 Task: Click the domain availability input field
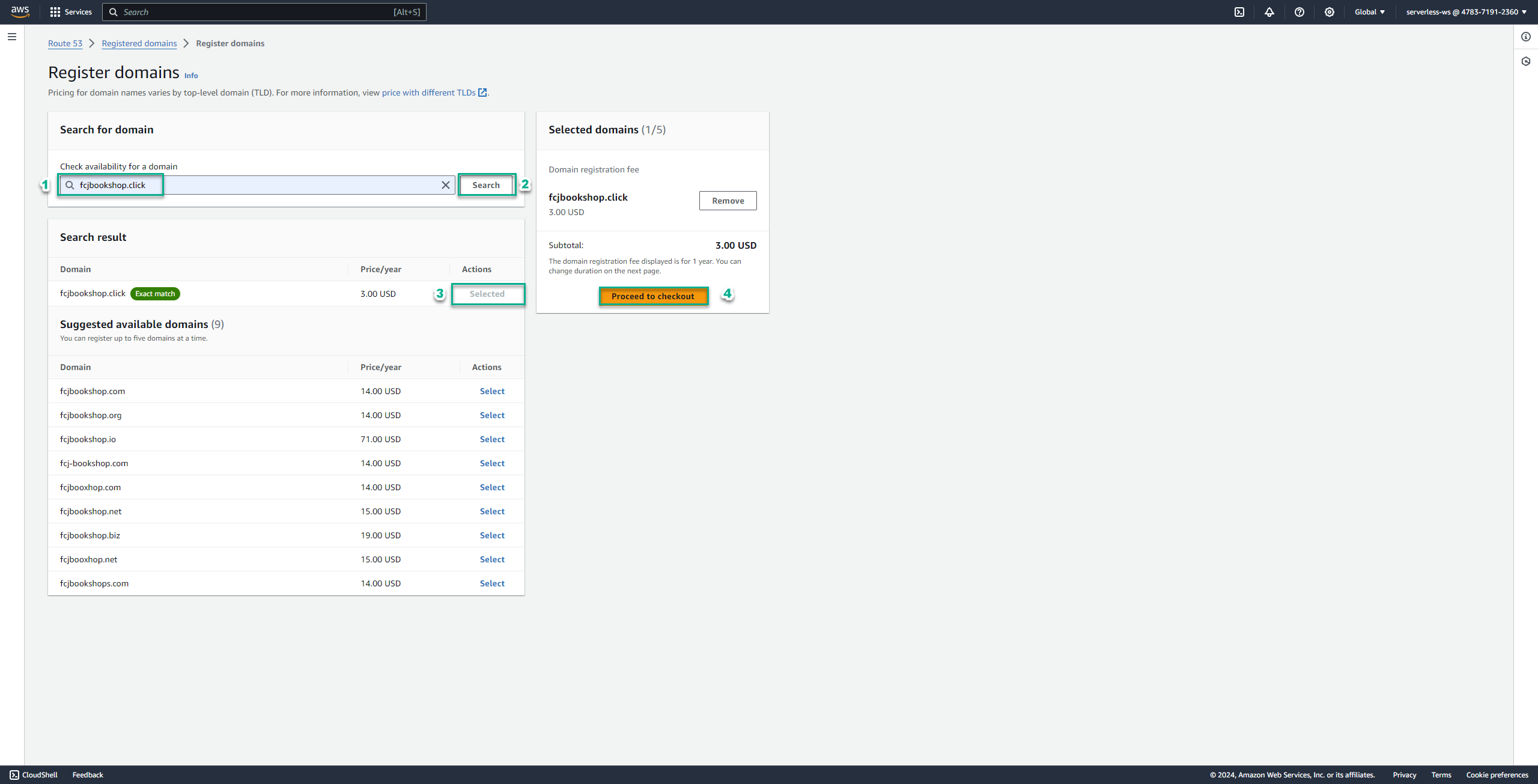(257, 185)
